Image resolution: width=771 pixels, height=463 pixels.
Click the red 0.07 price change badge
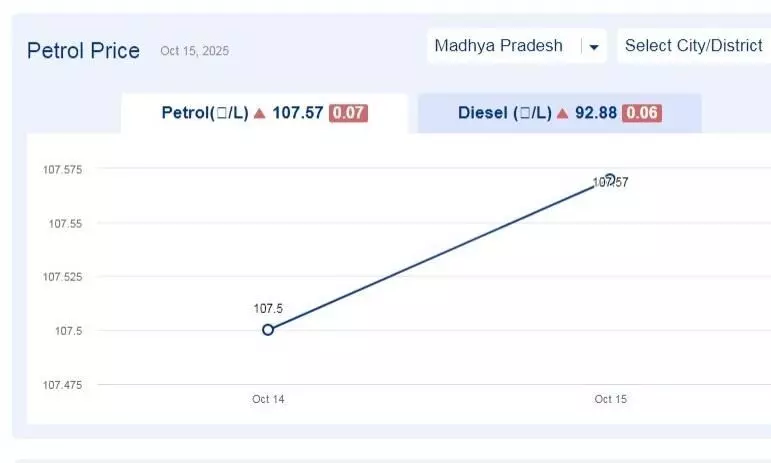[x=349, y=113]
